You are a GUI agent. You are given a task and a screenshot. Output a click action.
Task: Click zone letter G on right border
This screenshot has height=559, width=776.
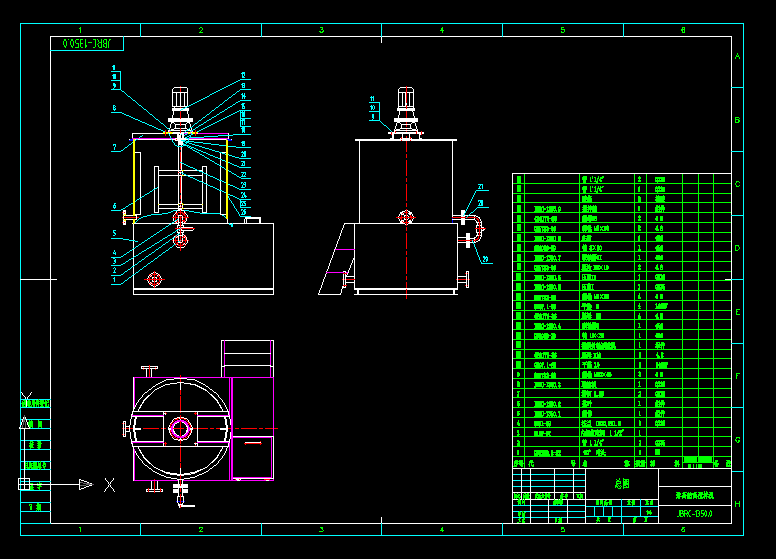pos(737,440)
